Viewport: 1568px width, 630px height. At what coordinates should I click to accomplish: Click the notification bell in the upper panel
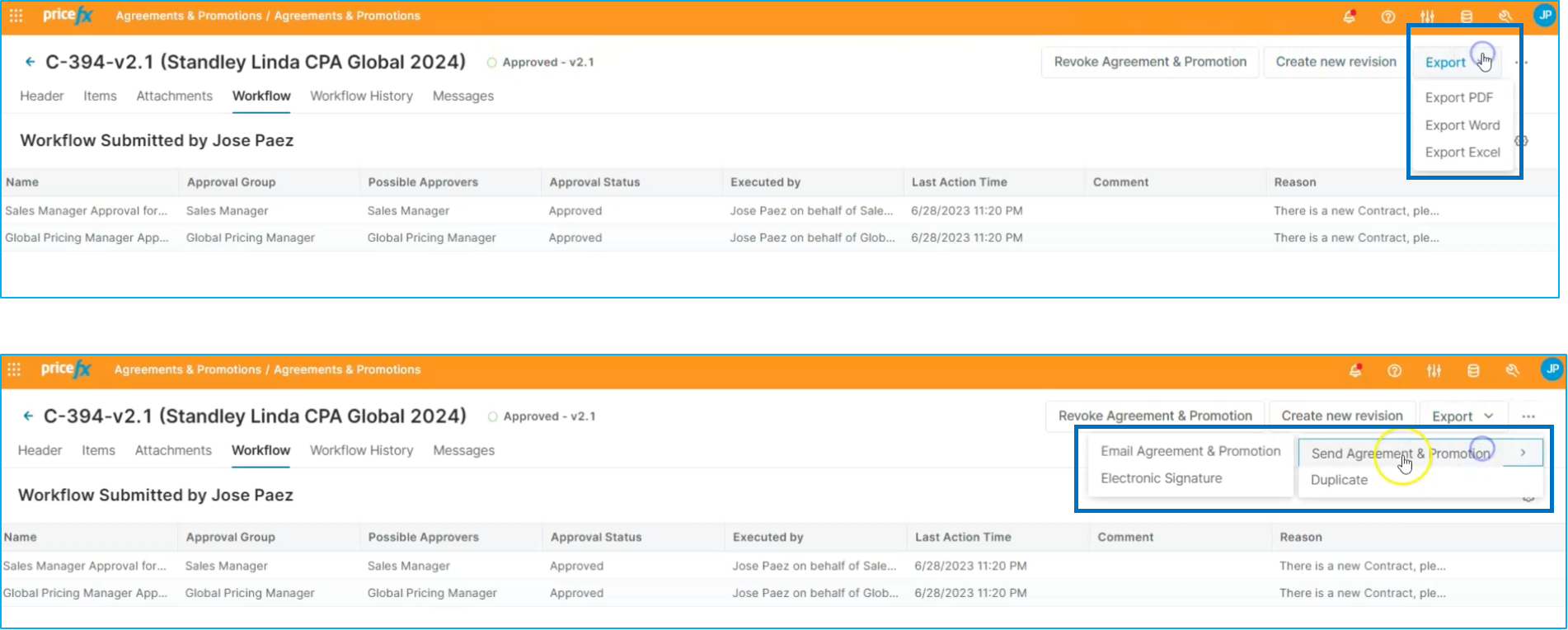coord(1350,16)
